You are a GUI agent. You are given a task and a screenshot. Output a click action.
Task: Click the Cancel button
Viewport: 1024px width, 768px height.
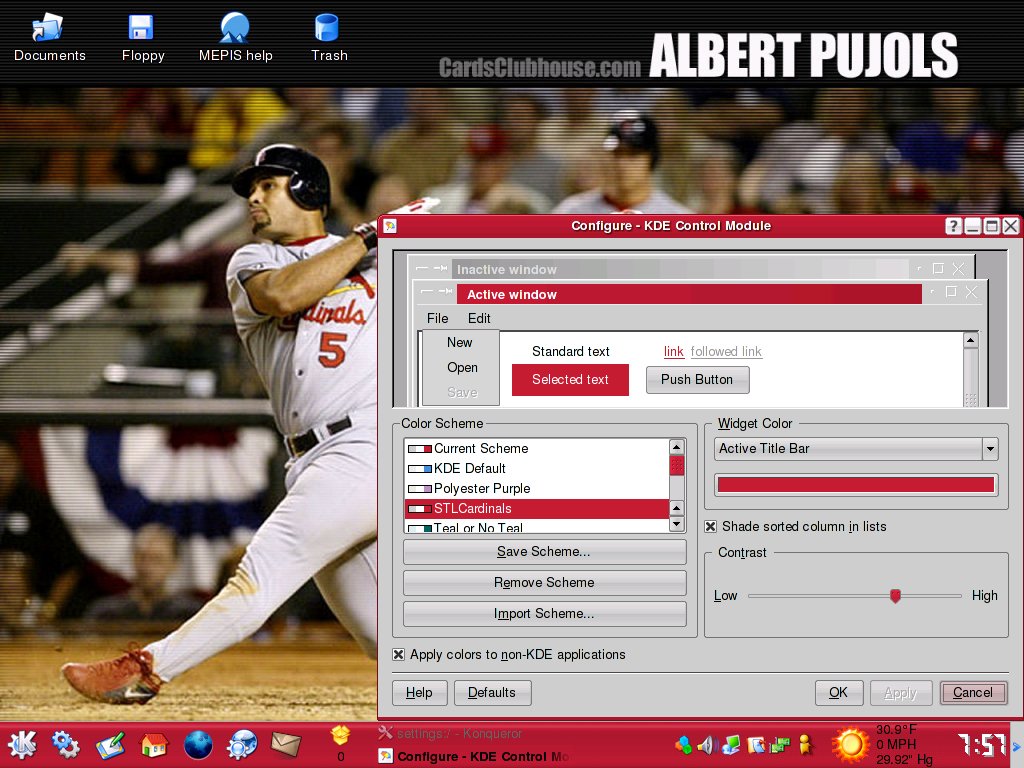pos(973,693)
